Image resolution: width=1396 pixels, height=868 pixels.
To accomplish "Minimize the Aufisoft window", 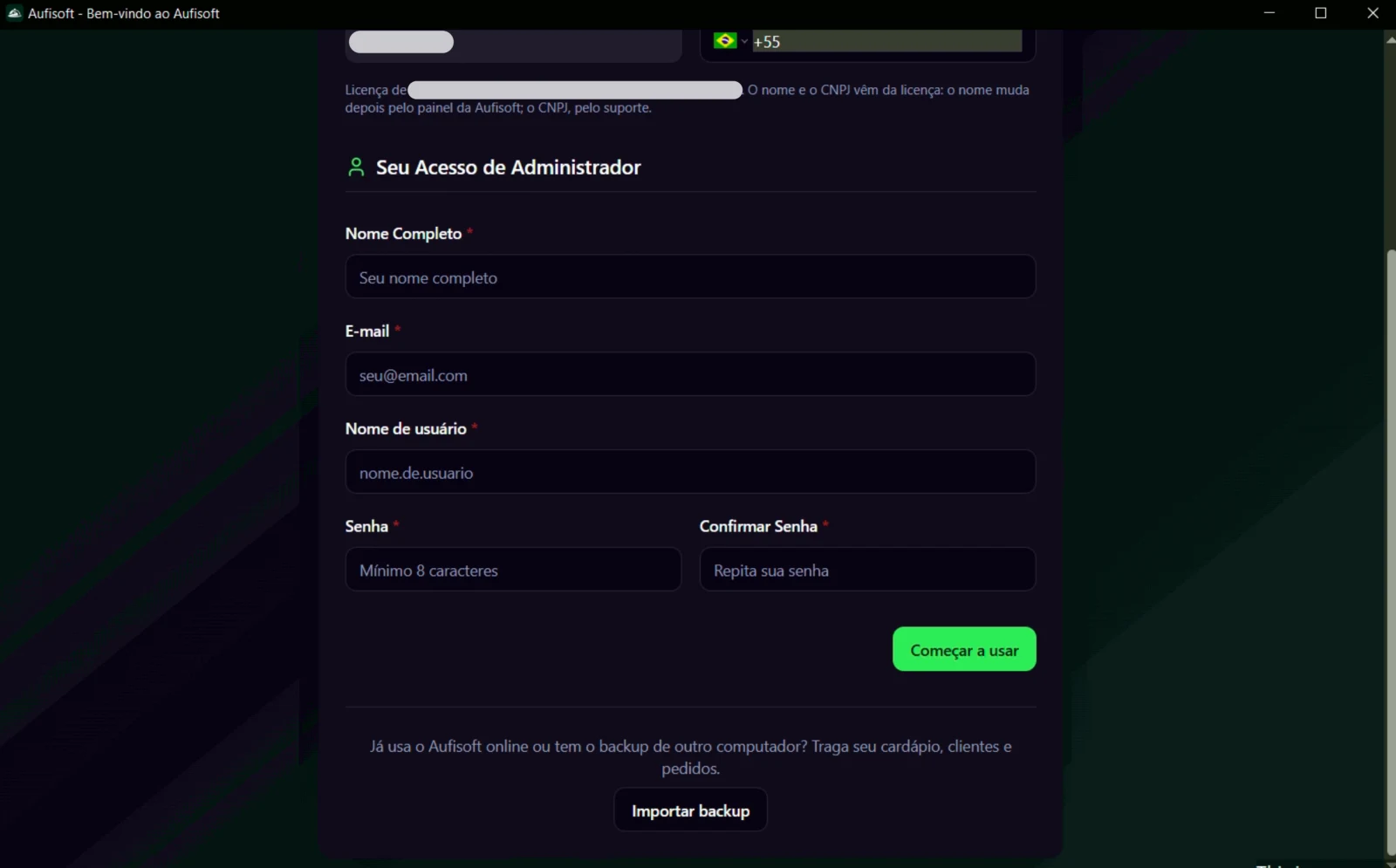I will [1269, 13].
